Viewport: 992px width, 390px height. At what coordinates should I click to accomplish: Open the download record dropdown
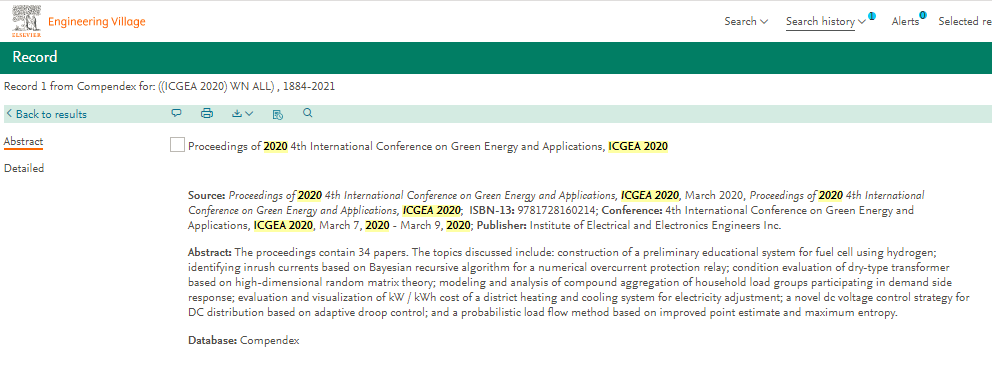pyautogui.click(x=242, y=114)
